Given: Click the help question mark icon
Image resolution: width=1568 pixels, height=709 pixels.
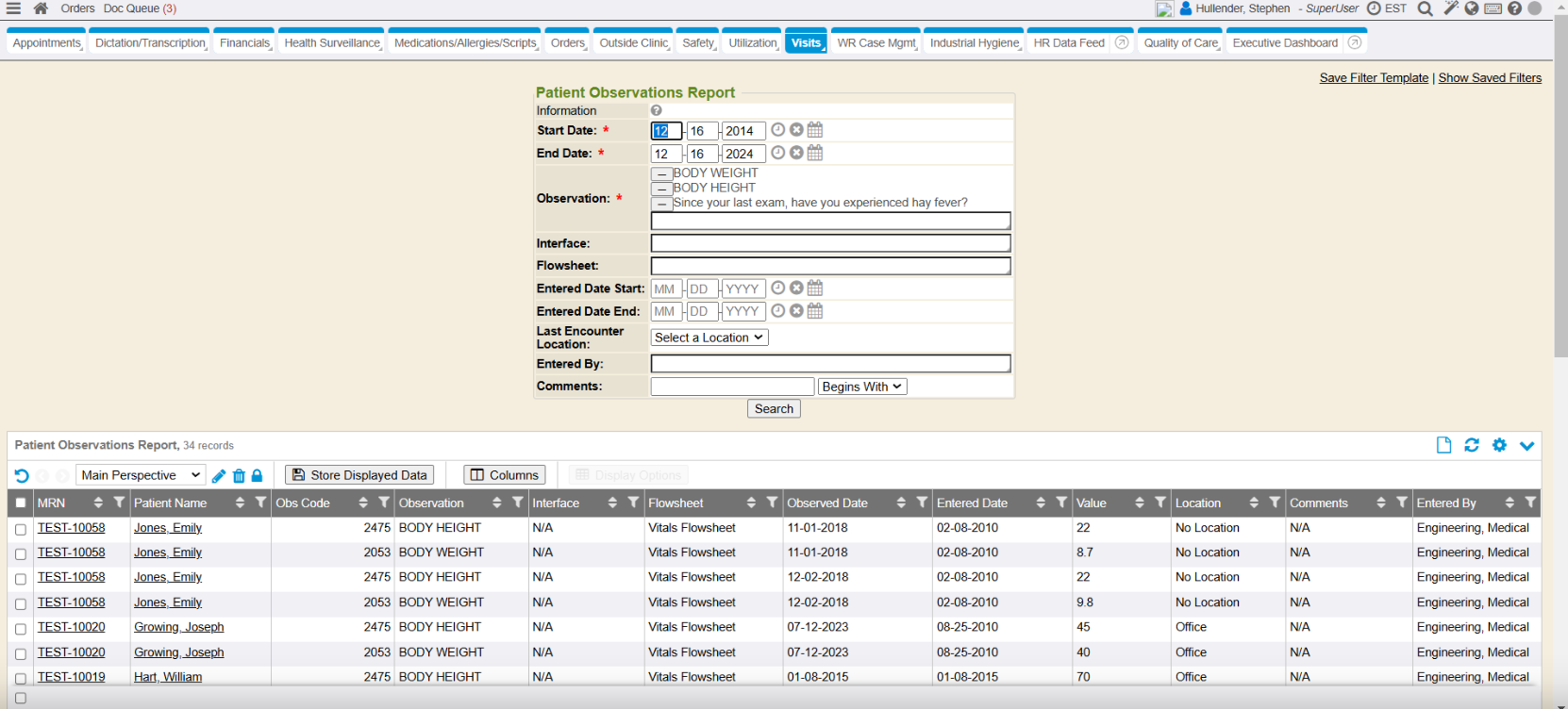Looking at the screenshot, I should (1514, 8).
